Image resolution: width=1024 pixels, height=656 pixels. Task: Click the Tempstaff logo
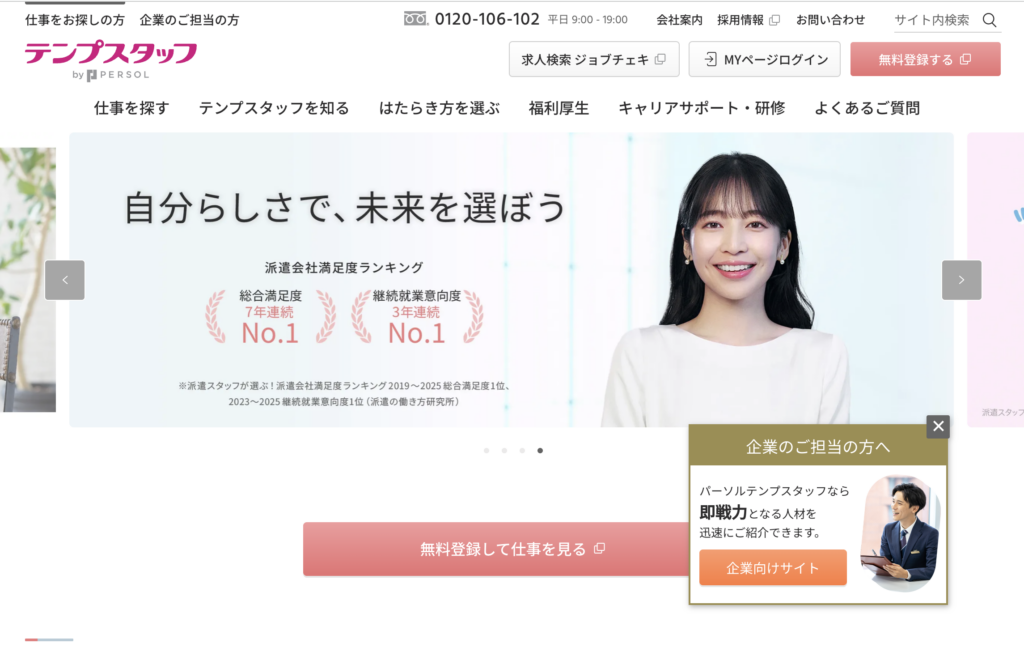(x=111, y=60)
